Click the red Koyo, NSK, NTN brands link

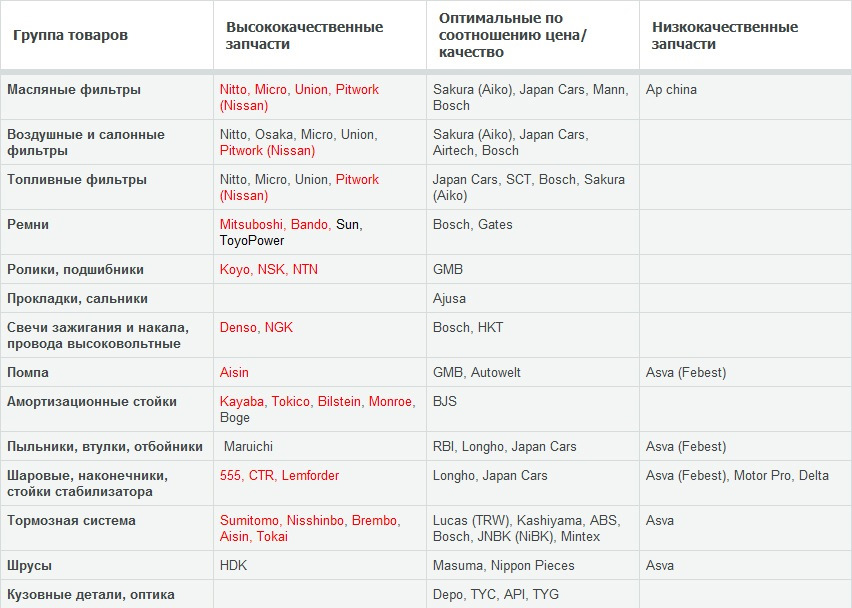[269, 269]
